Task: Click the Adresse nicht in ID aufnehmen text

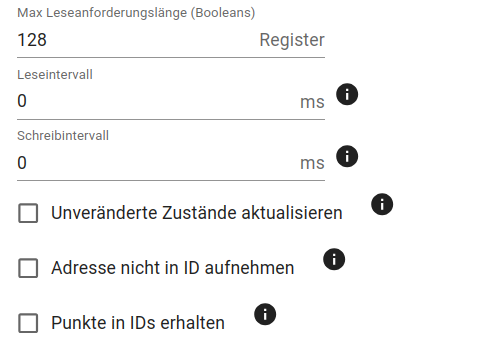Action: (173, 268)
